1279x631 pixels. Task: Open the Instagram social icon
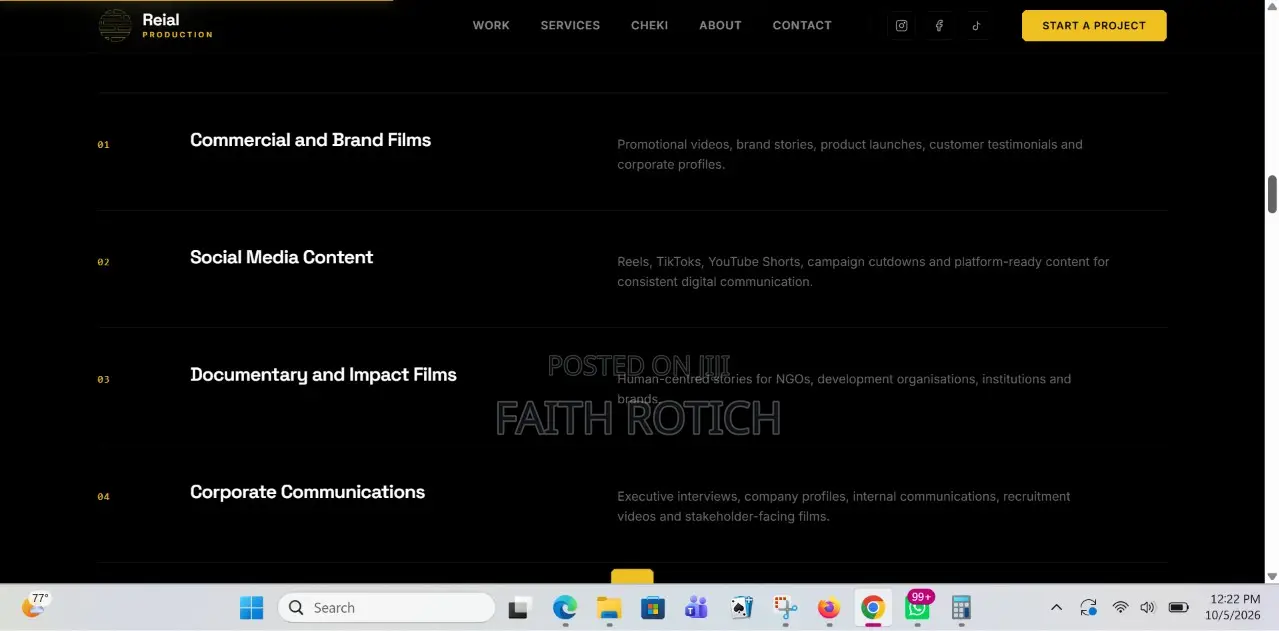[901, 26]
